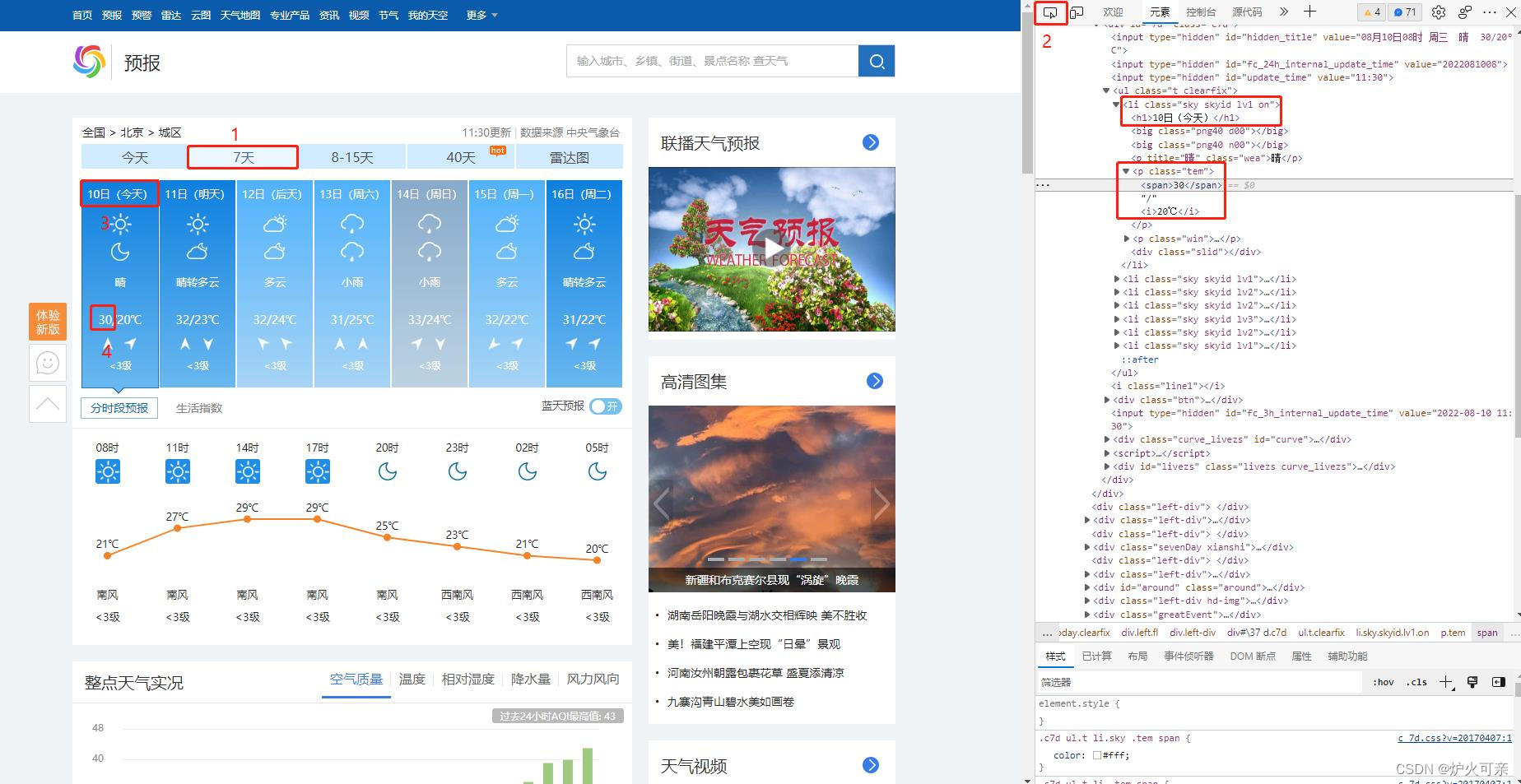Click arrow icon next to 天气视频
The width and height of the screenshot is (1521, 784).
point(871,765)
